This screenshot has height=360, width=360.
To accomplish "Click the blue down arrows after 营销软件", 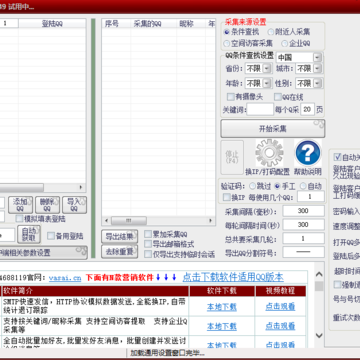I will pos(166,277).
